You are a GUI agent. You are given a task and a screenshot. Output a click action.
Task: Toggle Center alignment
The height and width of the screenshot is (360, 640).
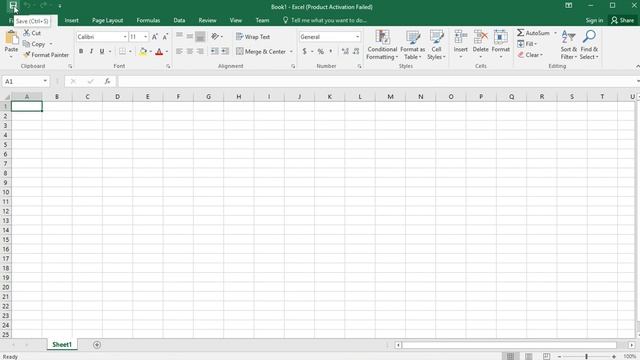(x=190, y=51)
